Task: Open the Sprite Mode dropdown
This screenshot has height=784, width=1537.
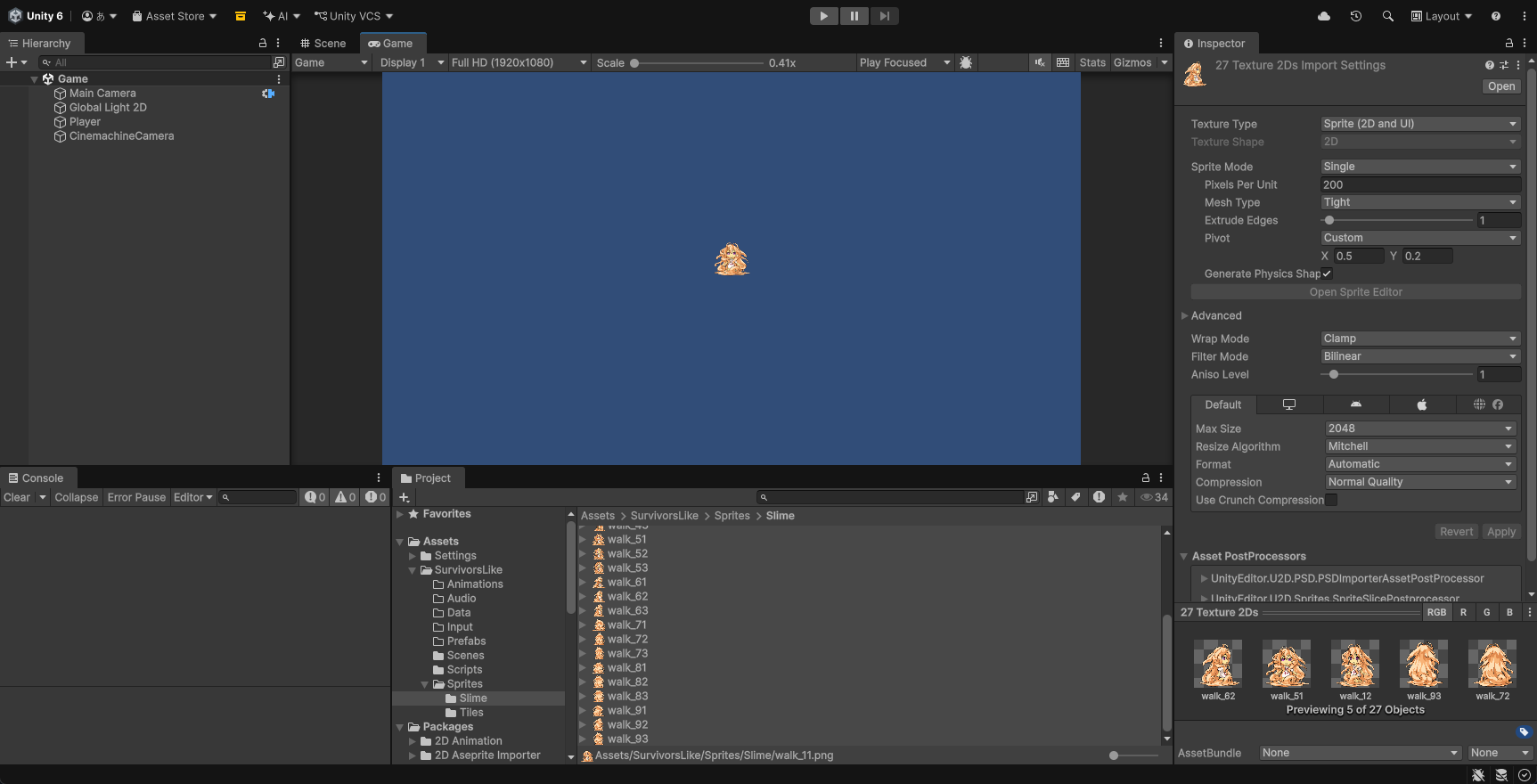Action: (1420, 167)
